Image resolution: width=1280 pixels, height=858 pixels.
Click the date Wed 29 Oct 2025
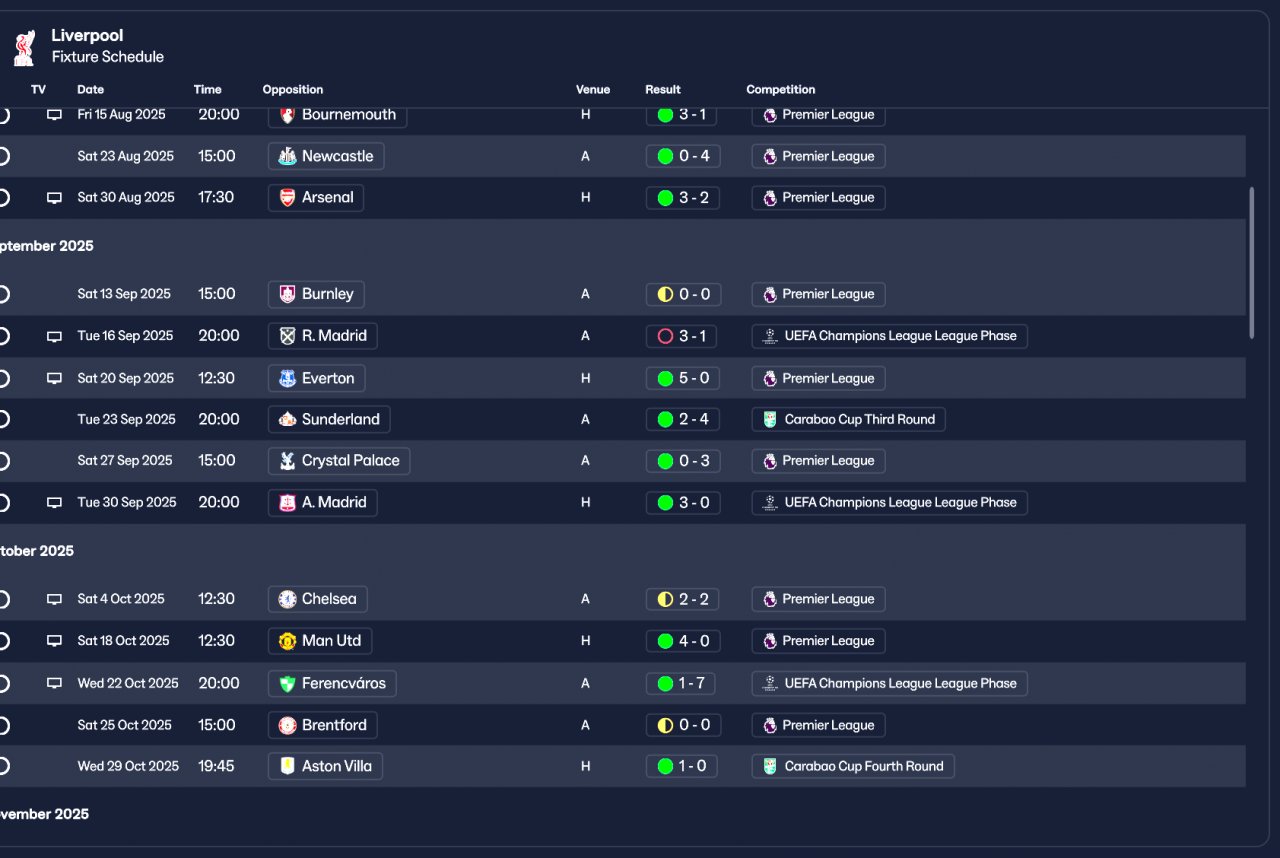click(128, 767)
